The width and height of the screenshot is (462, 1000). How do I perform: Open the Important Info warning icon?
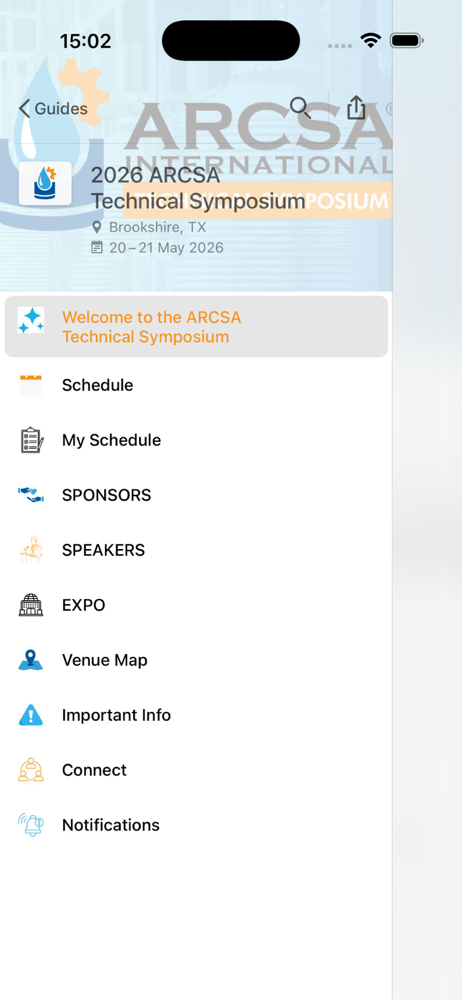click(31, 715)
